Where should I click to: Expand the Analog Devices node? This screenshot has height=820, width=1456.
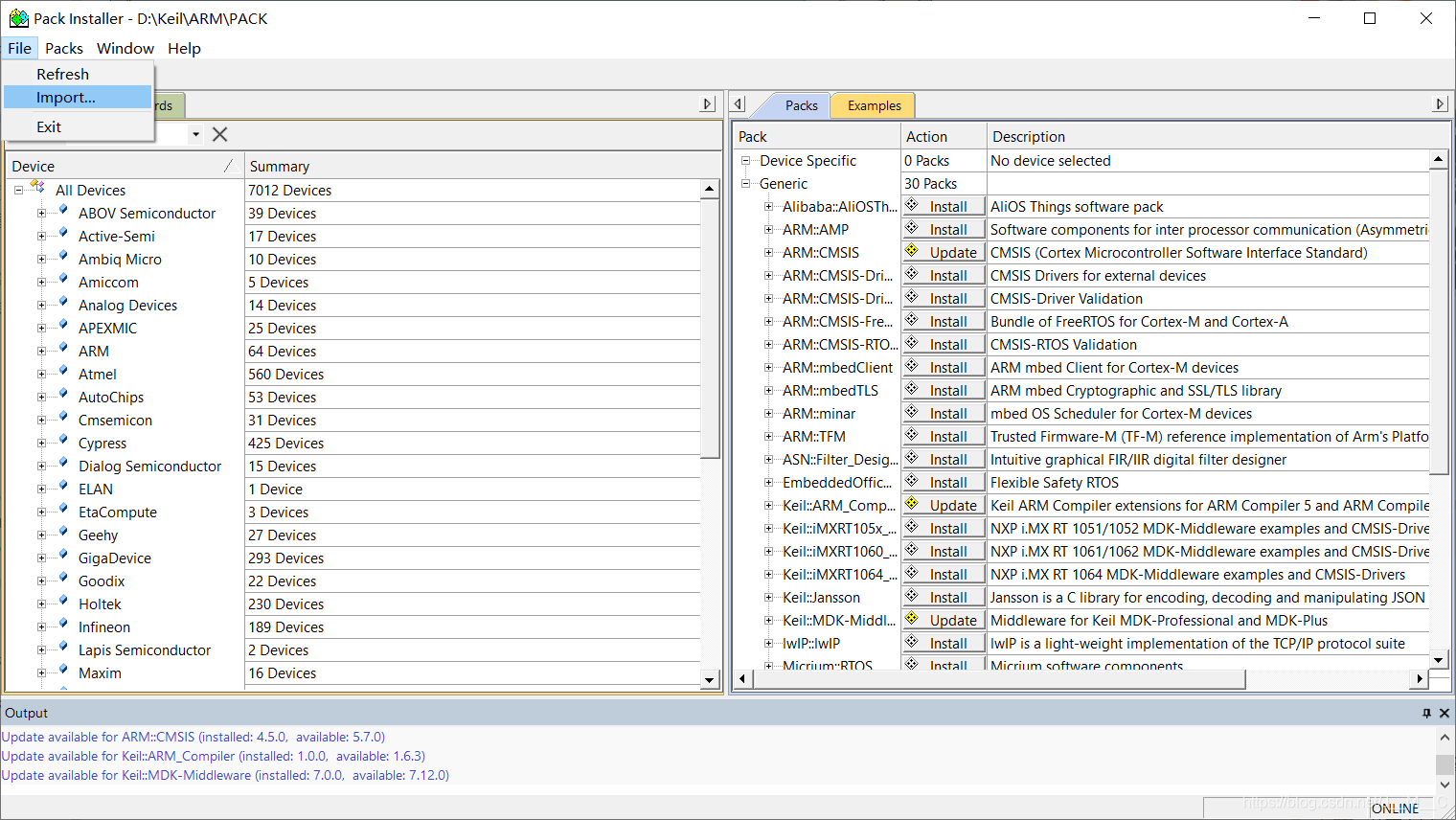click(x=41, y=306)
